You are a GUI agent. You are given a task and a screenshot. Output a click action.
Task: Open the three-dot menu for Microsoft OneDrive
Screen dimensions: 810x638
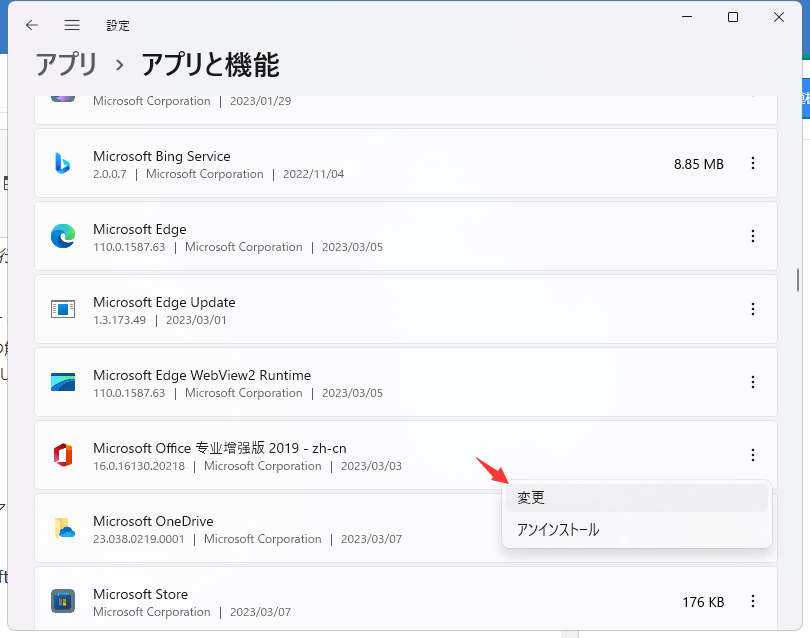pos(753,528)
